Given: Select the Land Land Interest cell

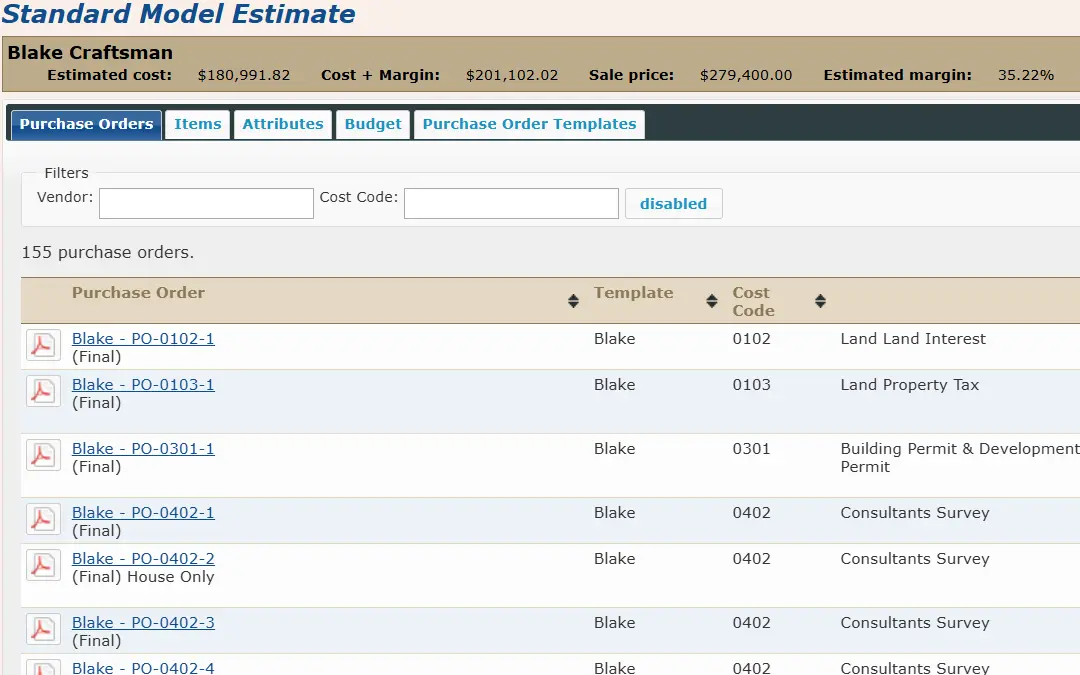Looking at the screenshot, I should coord(913,339).
